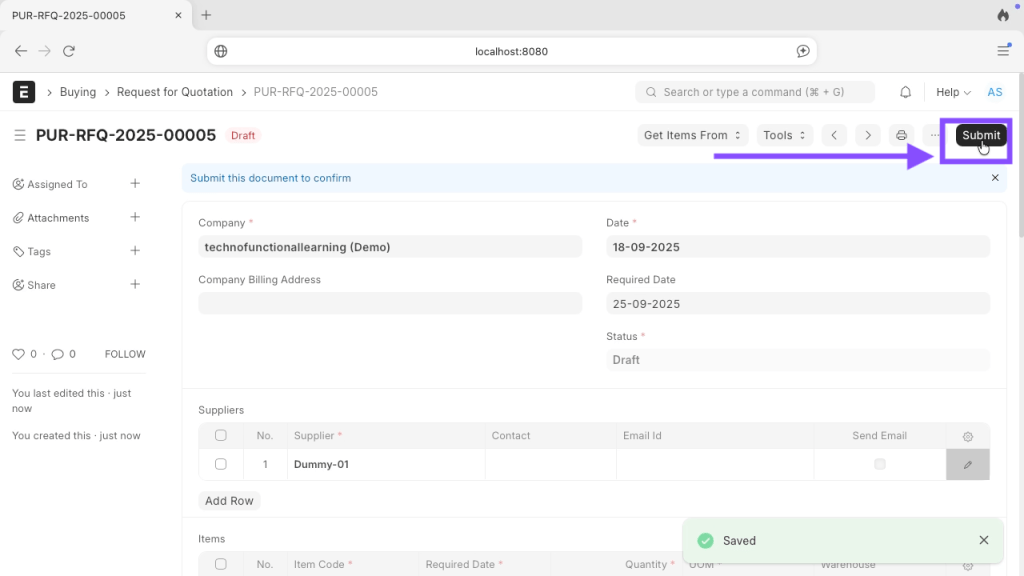Viewport: 1024px width, 576px height.
Task: Toggle Send Email checkbox for Dummy-01
Action: [x=880, y=464]
